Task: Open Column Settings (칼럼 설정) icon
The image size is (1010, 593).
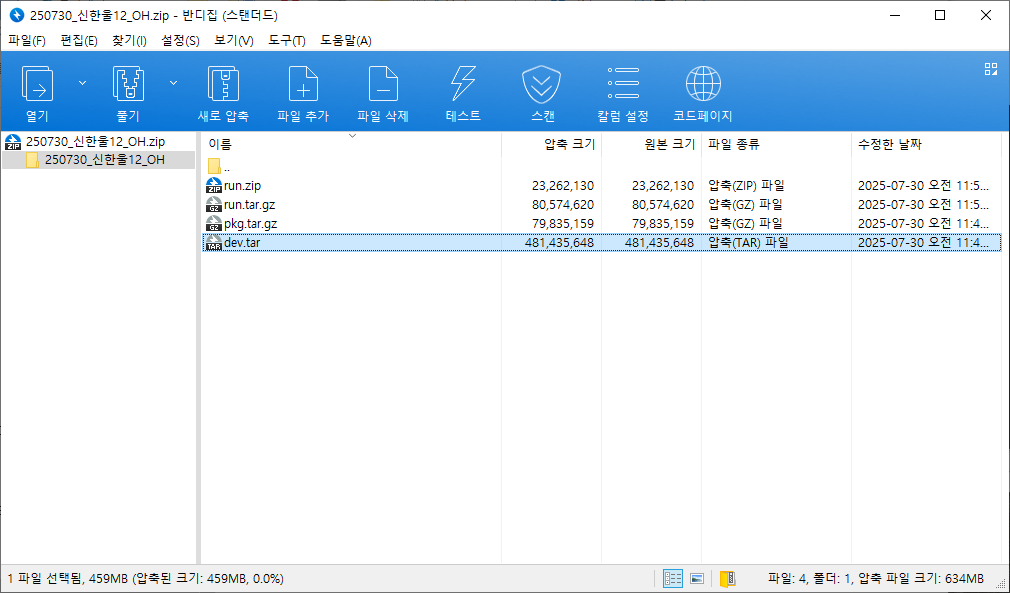Action: click(x=623, y=87)
